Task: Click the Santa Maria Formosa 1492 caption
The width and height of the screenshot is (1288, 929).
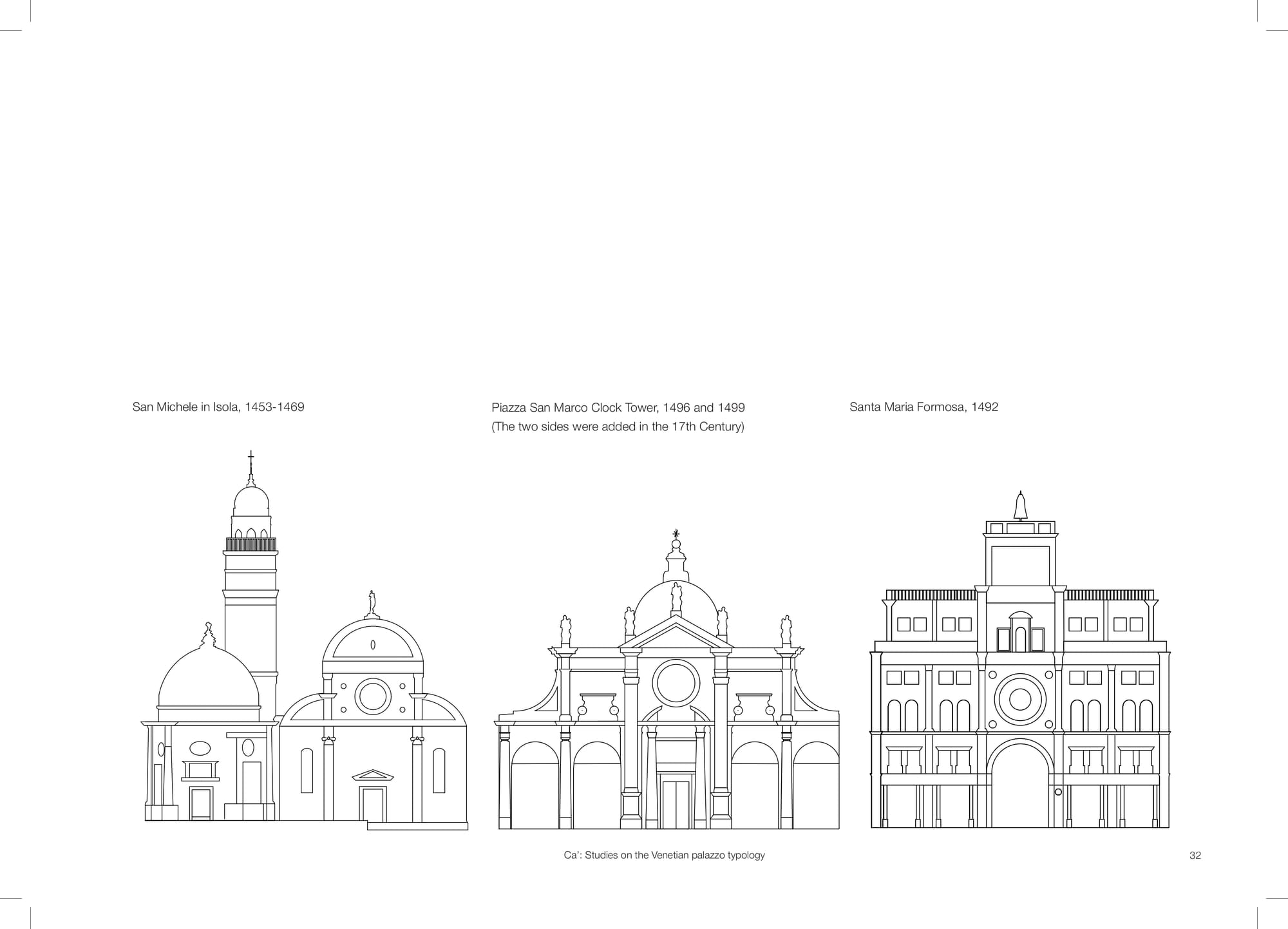Action: [923, 407]
